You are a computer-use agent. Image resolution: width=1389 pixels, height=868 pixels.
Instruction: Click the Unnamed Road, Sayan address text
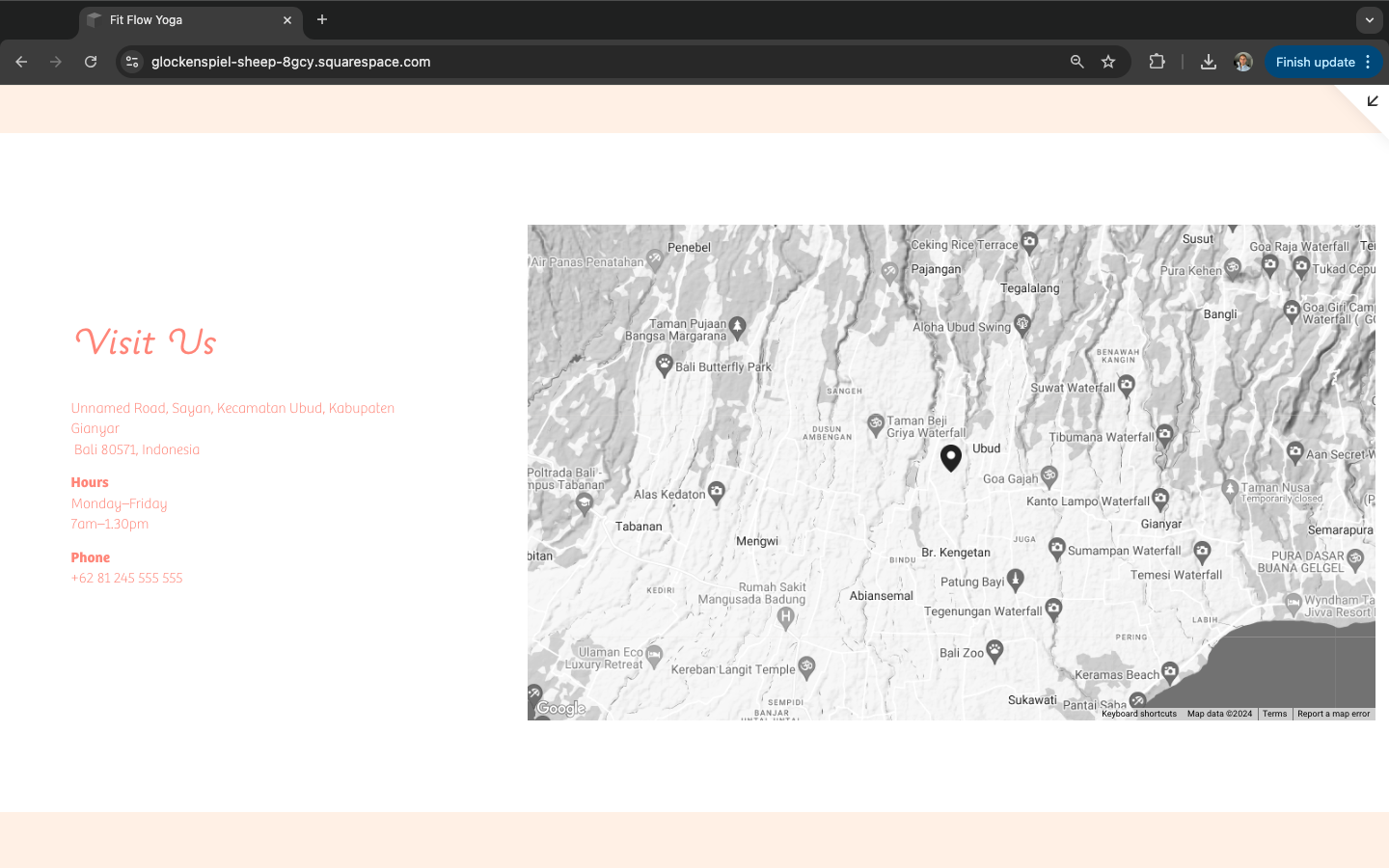click(232, 419)
